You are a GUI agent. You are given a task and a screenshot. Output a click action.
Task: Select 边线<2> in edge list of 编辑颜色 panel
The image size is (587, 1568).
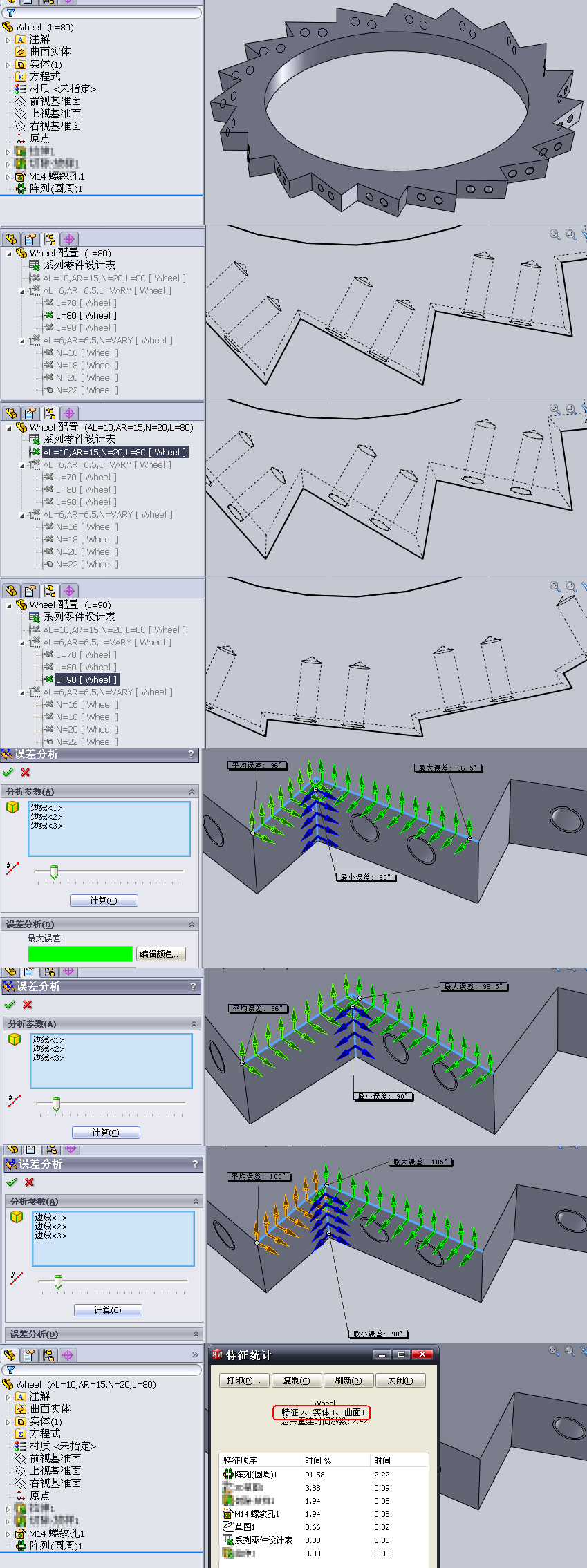46,817
